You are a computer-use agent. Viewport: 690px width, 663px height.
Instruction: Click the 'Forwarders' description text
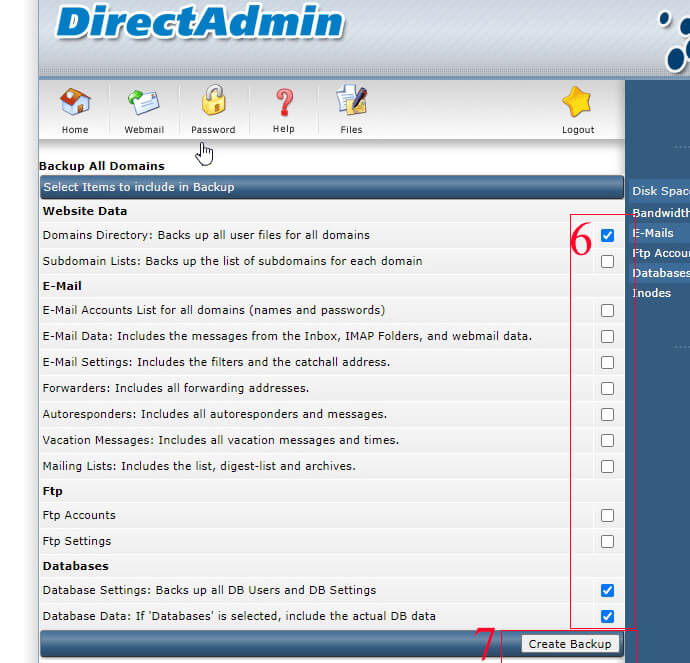click(x=176, y=388)
